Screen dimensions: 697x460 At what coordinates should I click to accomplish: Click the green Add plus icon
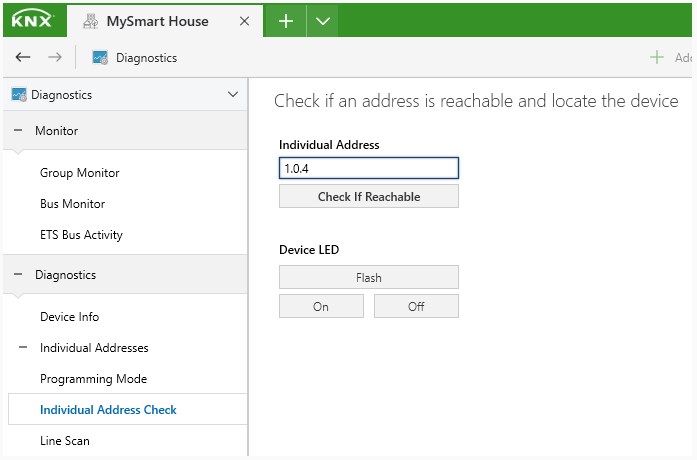click(x=657, y=57)
